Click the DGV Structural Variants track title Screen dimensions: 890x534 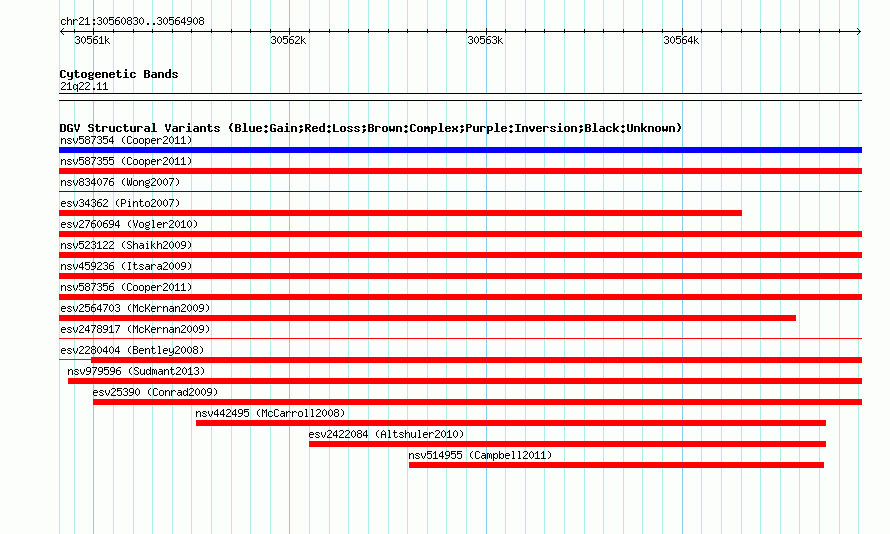pos(371,128)
